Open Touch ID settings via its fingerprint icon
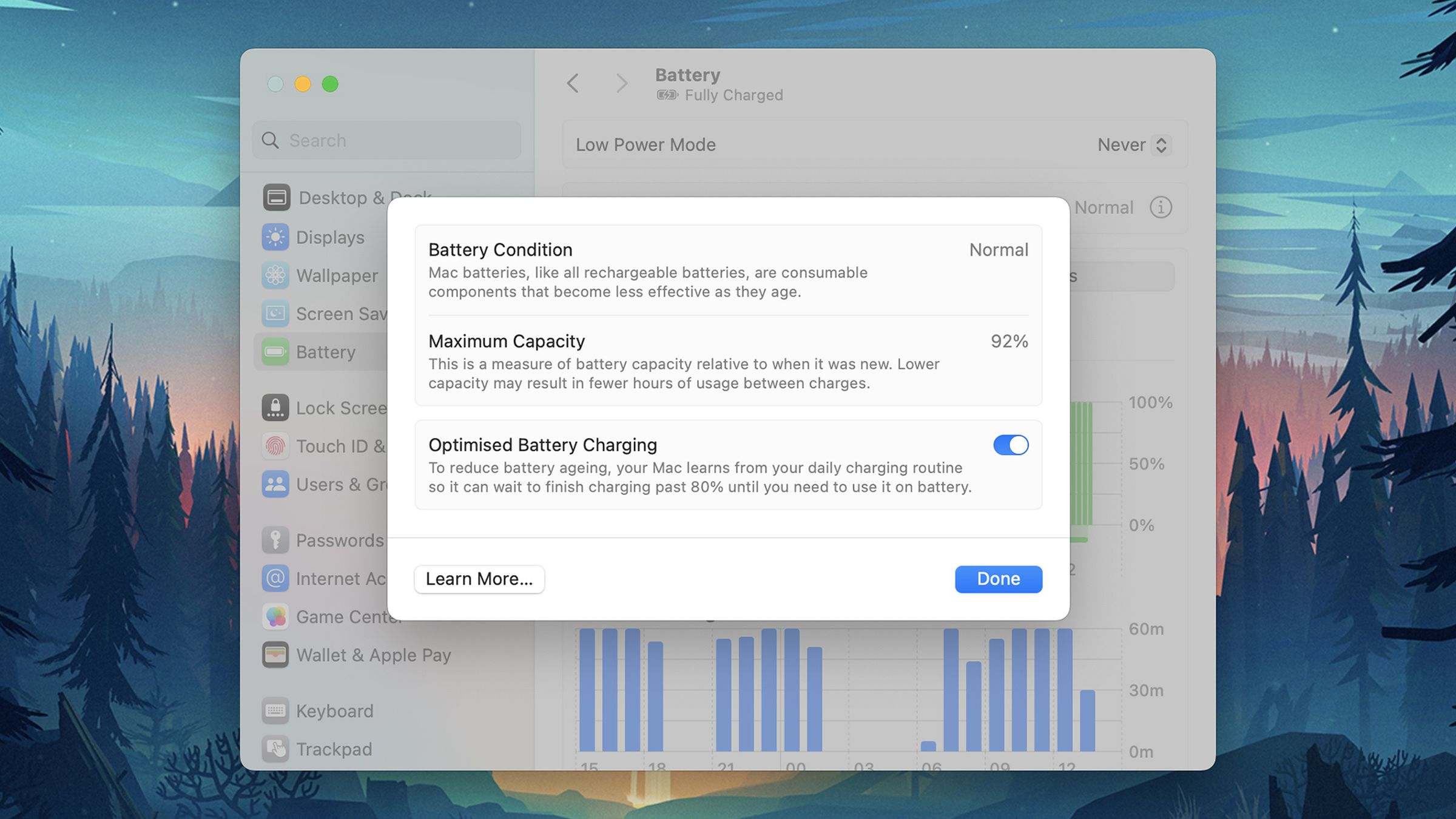The image size is (1456, 819). click(276, 446)
